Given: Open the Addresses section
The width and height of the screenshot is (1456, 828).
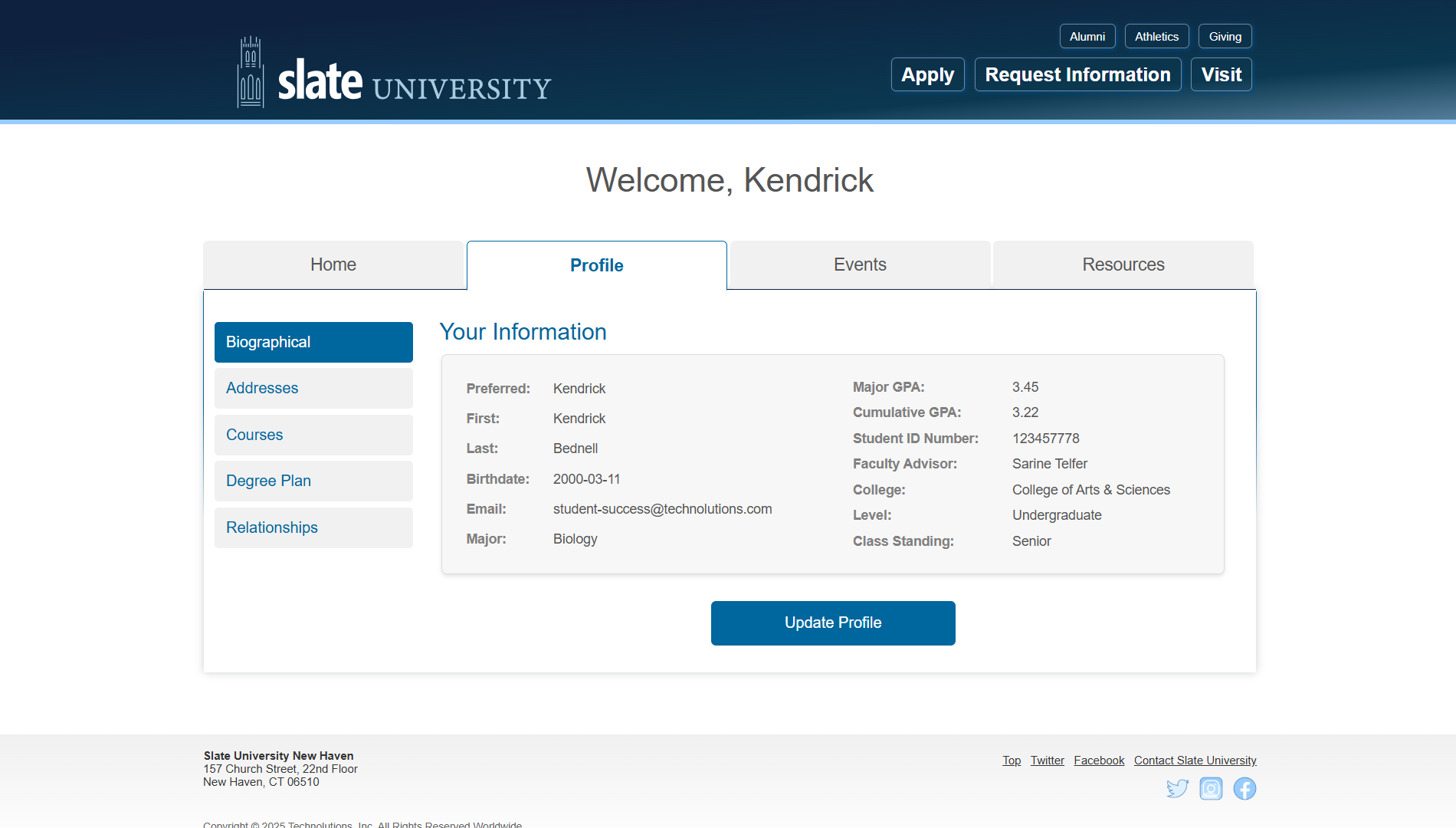Looking at the screenshot, I should click(313, 388).
